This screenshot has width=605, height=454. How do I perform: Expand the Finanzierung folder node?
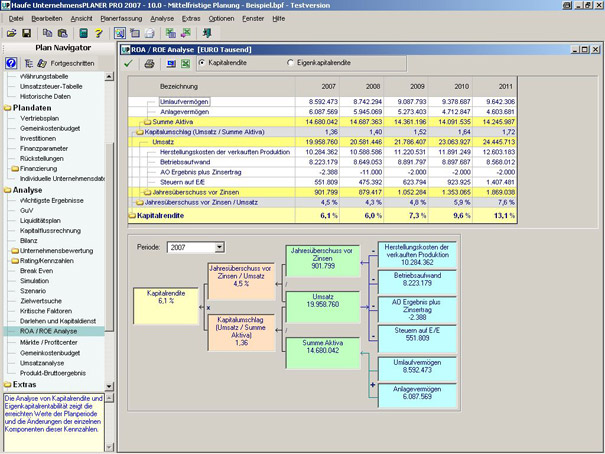tap(15, 169)
